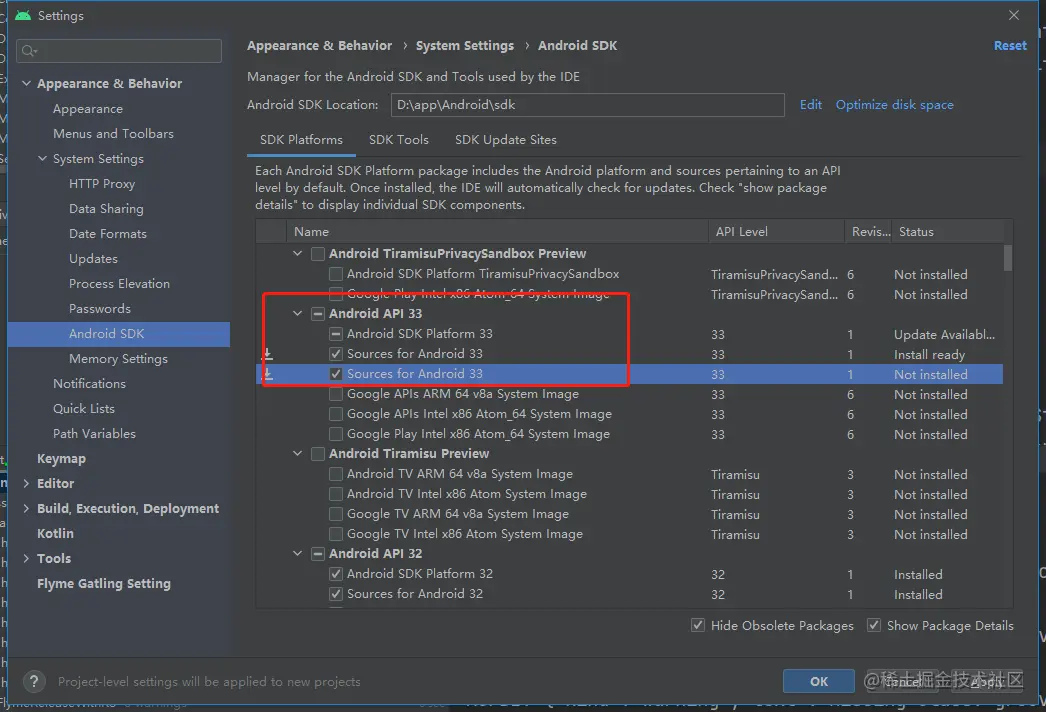Select Memory Settings item
The width and height of the screenshot is (1046, 712).
tap(118, 359)
